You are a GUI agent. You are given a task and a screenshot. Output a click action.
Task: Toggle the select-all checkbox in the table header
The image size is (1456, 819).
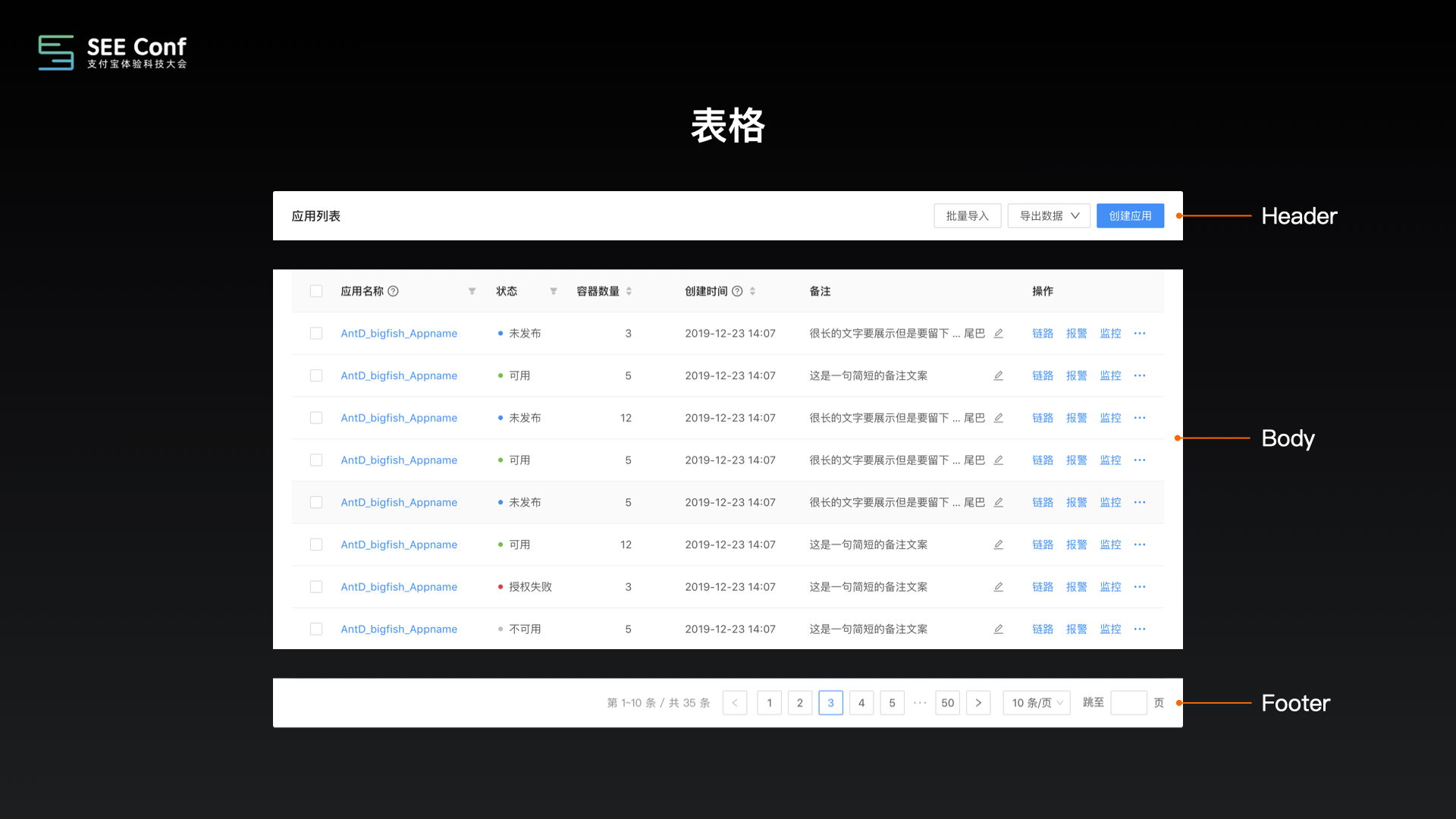pyautogui.click(x=316, y=291)
